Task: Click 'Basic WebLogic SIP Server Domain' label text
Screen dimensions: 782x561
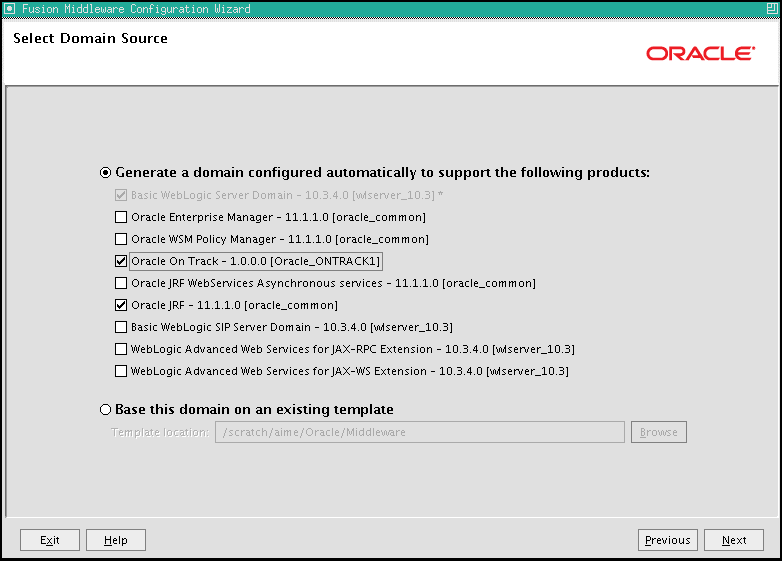Action: click(x=292, y=327)
